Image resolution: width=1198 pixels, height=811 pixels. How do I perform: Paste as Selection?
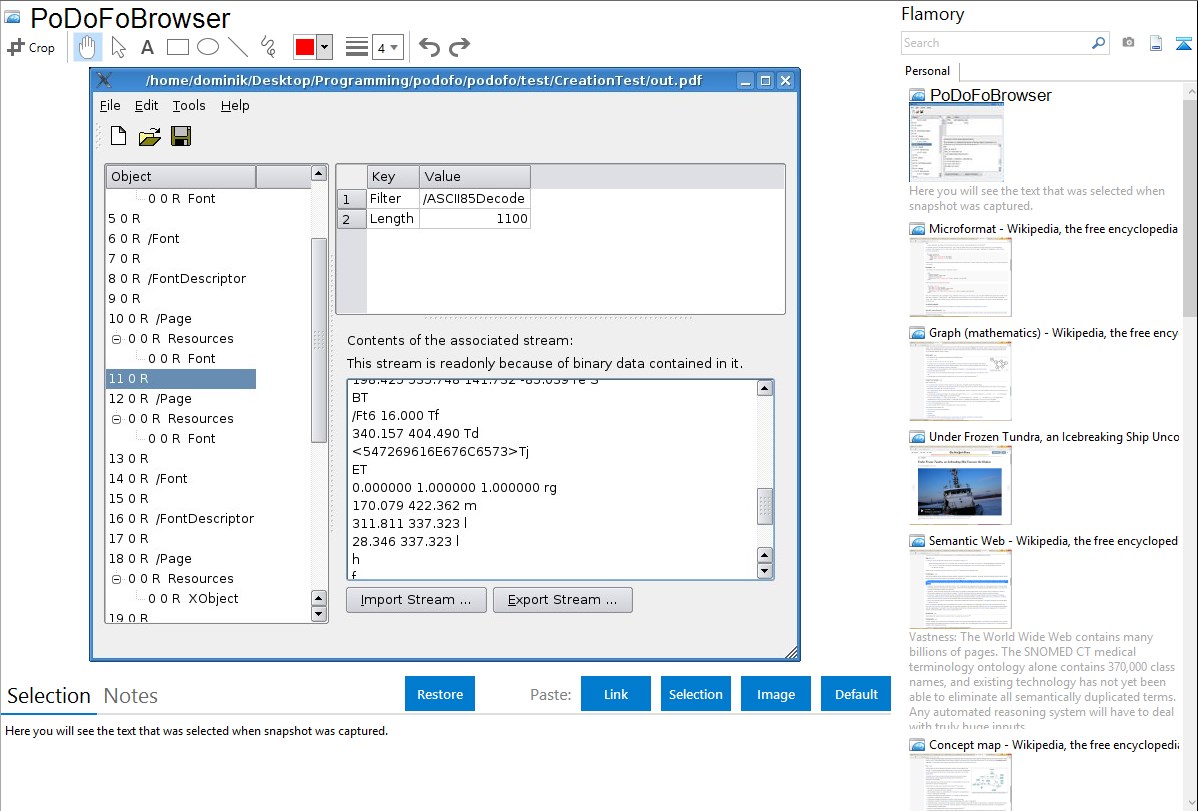point(695,694)
